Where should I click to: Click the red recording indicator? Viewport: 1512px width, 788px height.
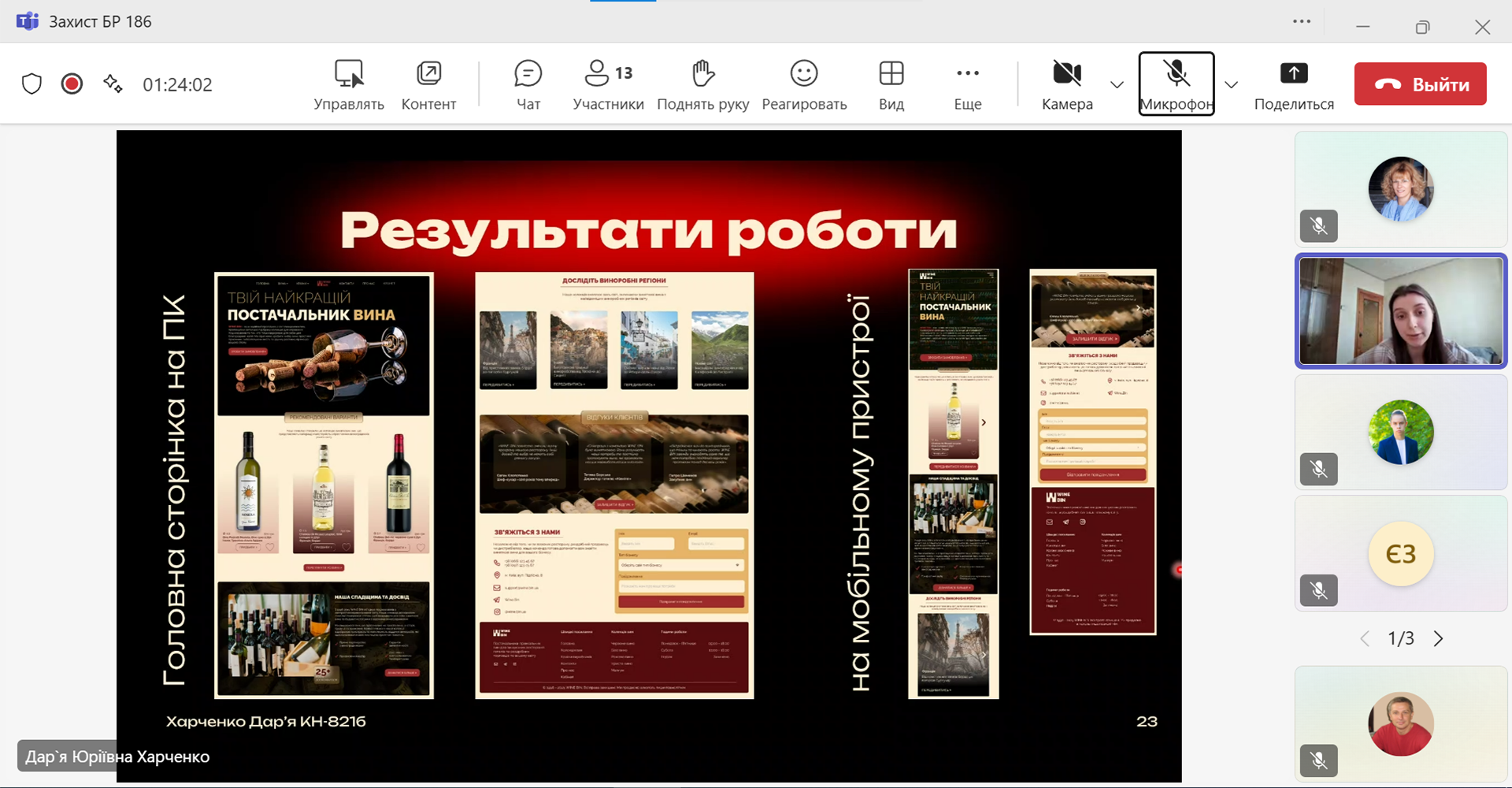(x=72, y=84)
